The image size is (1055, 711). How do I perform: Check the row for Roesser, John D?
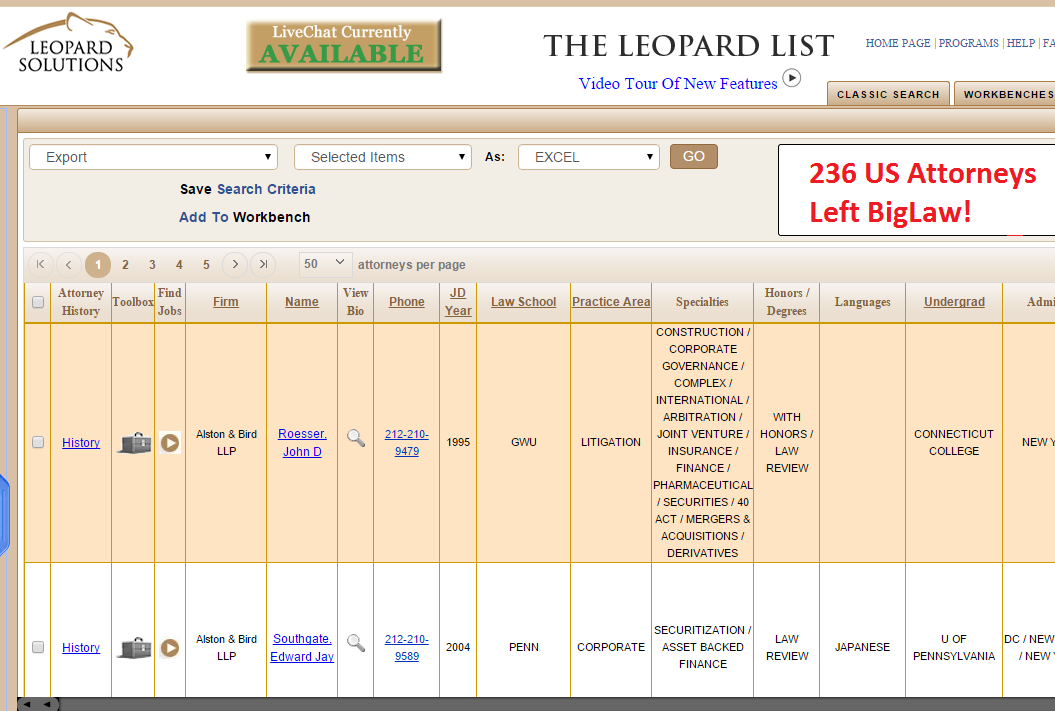coord(38,442)
